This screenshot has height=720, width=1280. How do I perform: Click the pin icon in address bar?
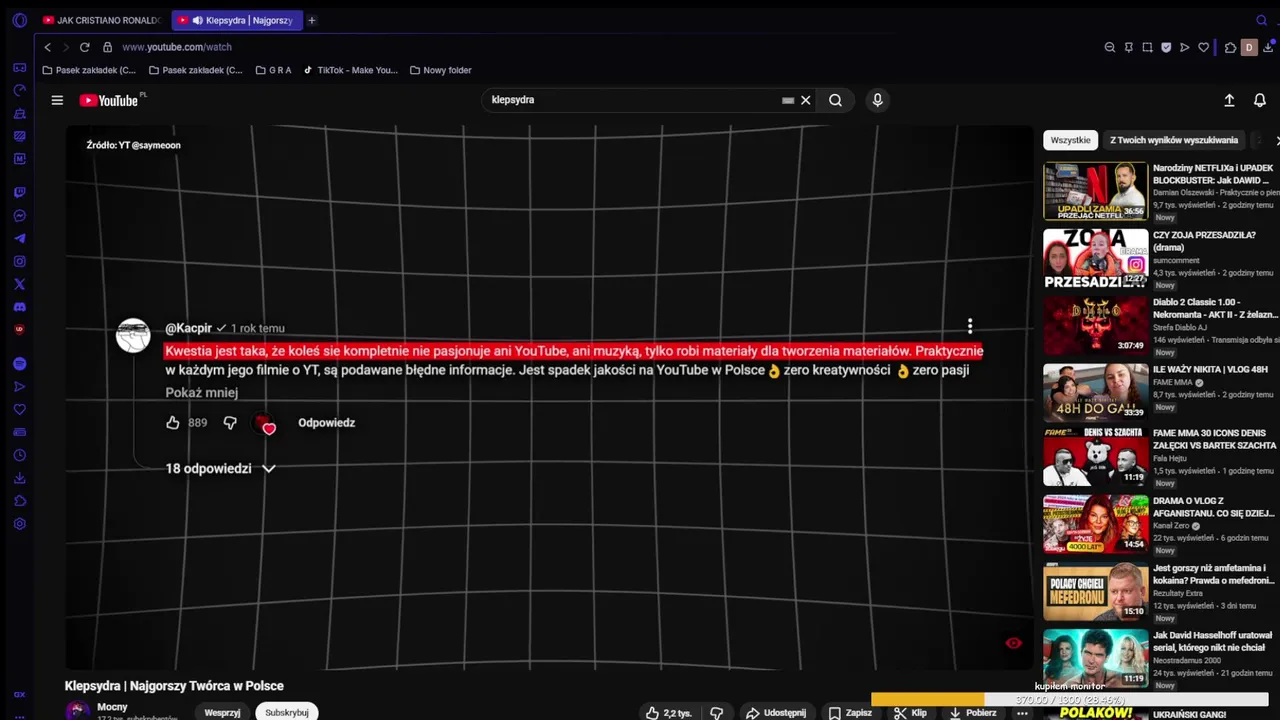pyautogui.click(x=1128, y=47)
